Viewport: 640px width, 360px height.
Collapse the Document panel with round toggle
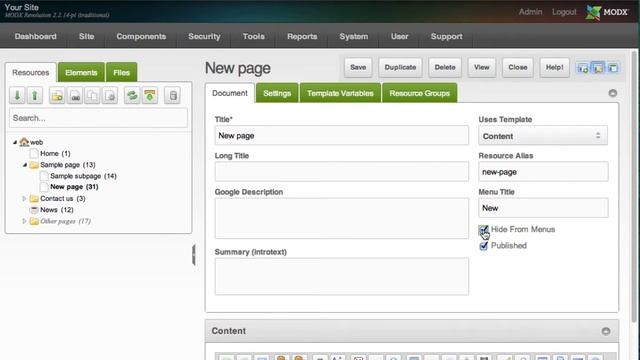point(613,93)
